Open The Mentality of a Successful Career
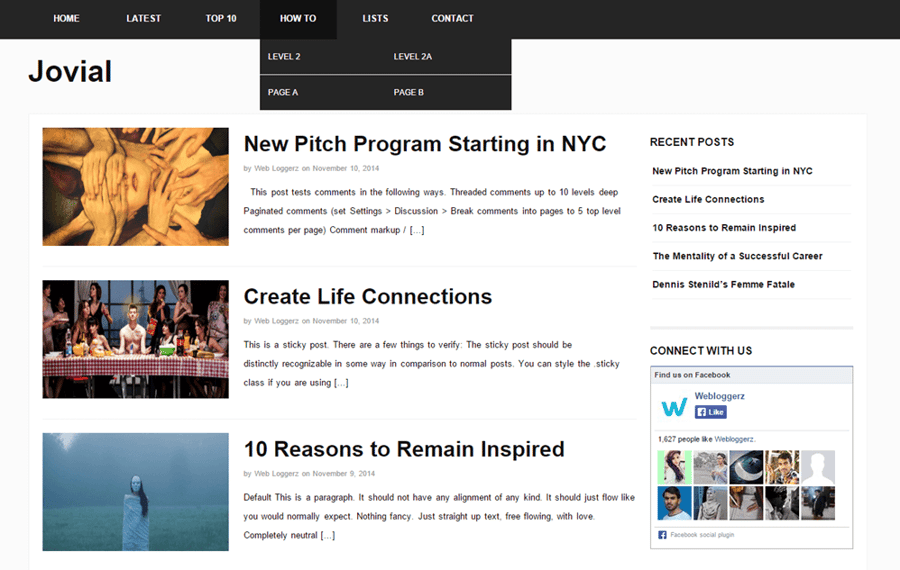 [x=738, y=256]
